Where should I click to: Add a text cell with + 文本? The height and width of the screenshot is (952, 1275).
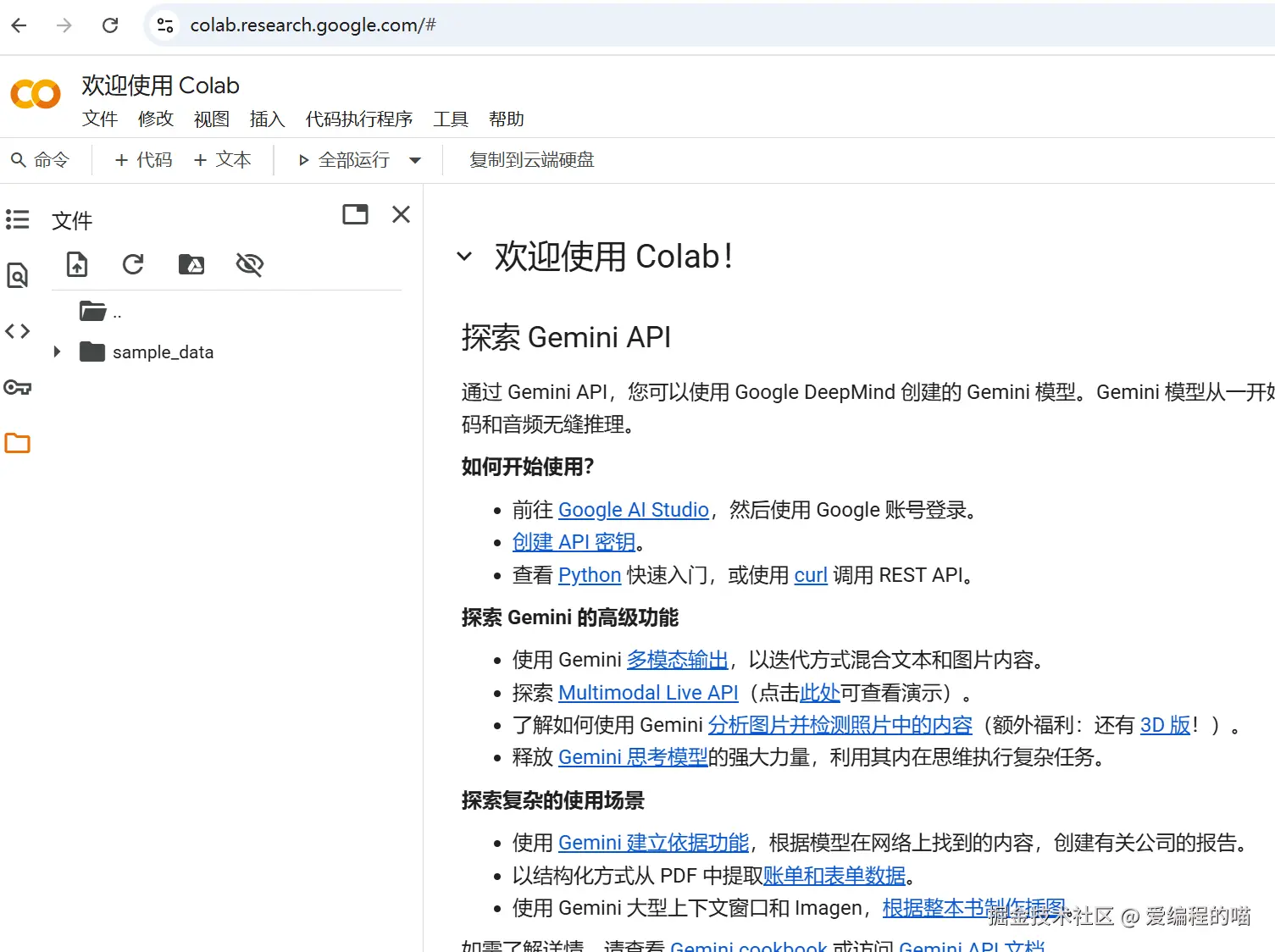point(222,160)
